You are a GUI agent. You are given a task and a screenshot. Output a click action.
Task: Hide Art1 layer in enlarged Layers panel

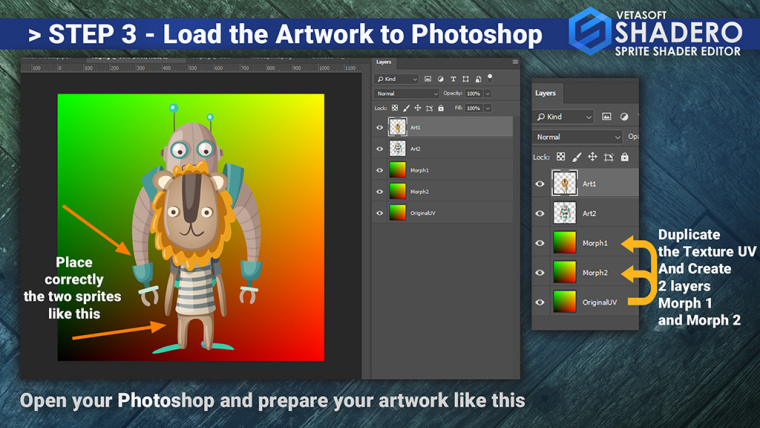coord(539,184)
